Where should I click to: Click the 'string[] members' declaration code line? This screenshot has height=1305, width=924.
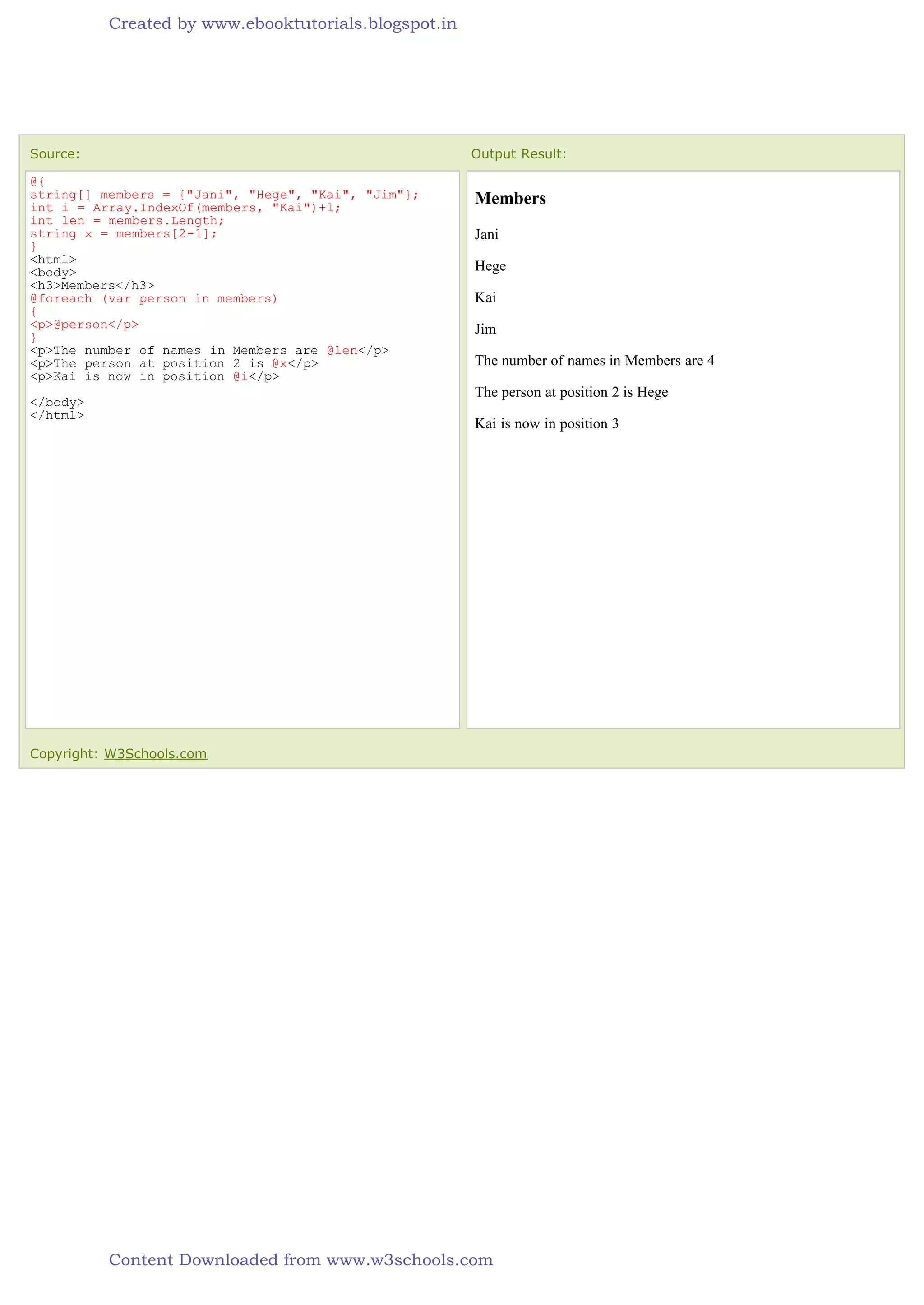(224, 195)
